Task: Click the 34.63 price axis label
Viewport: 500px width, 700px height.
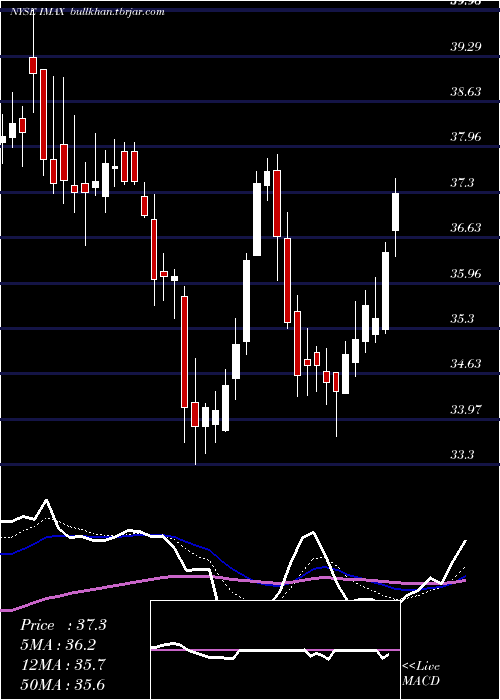Action: click(466, 364)
